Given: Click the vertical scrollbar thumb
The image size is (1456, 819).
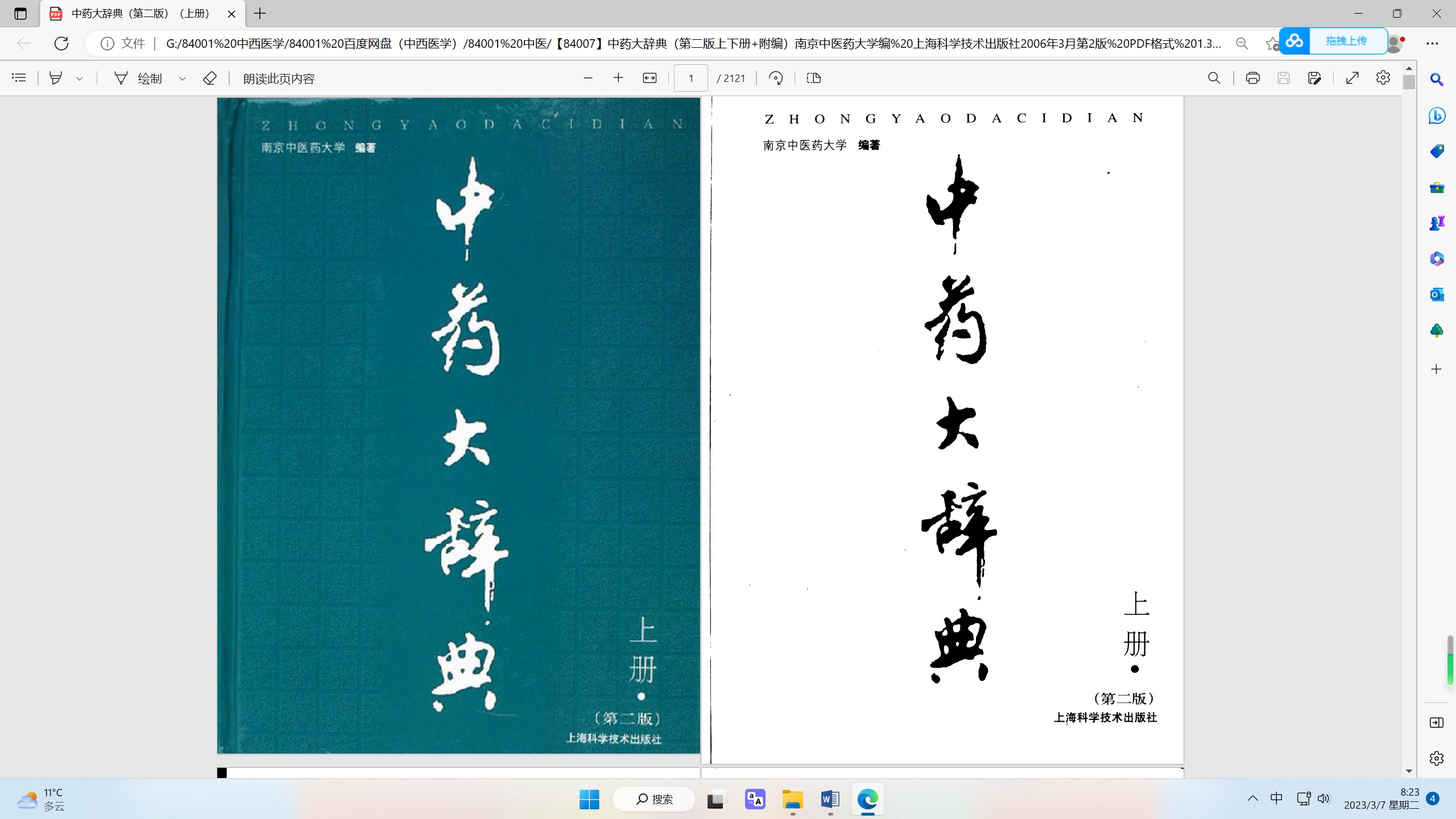Looking at the screenshot, I should (1409, 82).
